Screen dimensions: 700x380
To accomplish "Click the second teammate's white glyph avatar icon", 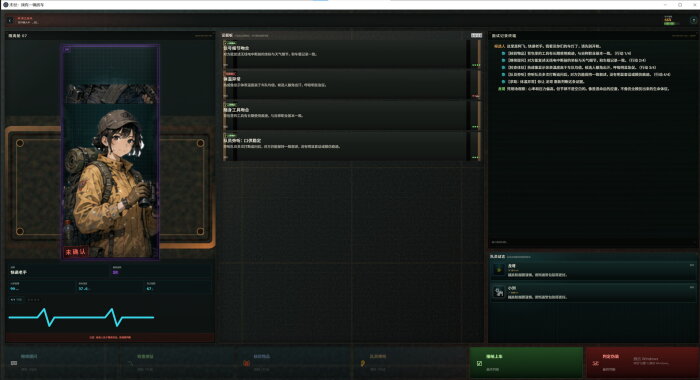I will click(498, 292).
